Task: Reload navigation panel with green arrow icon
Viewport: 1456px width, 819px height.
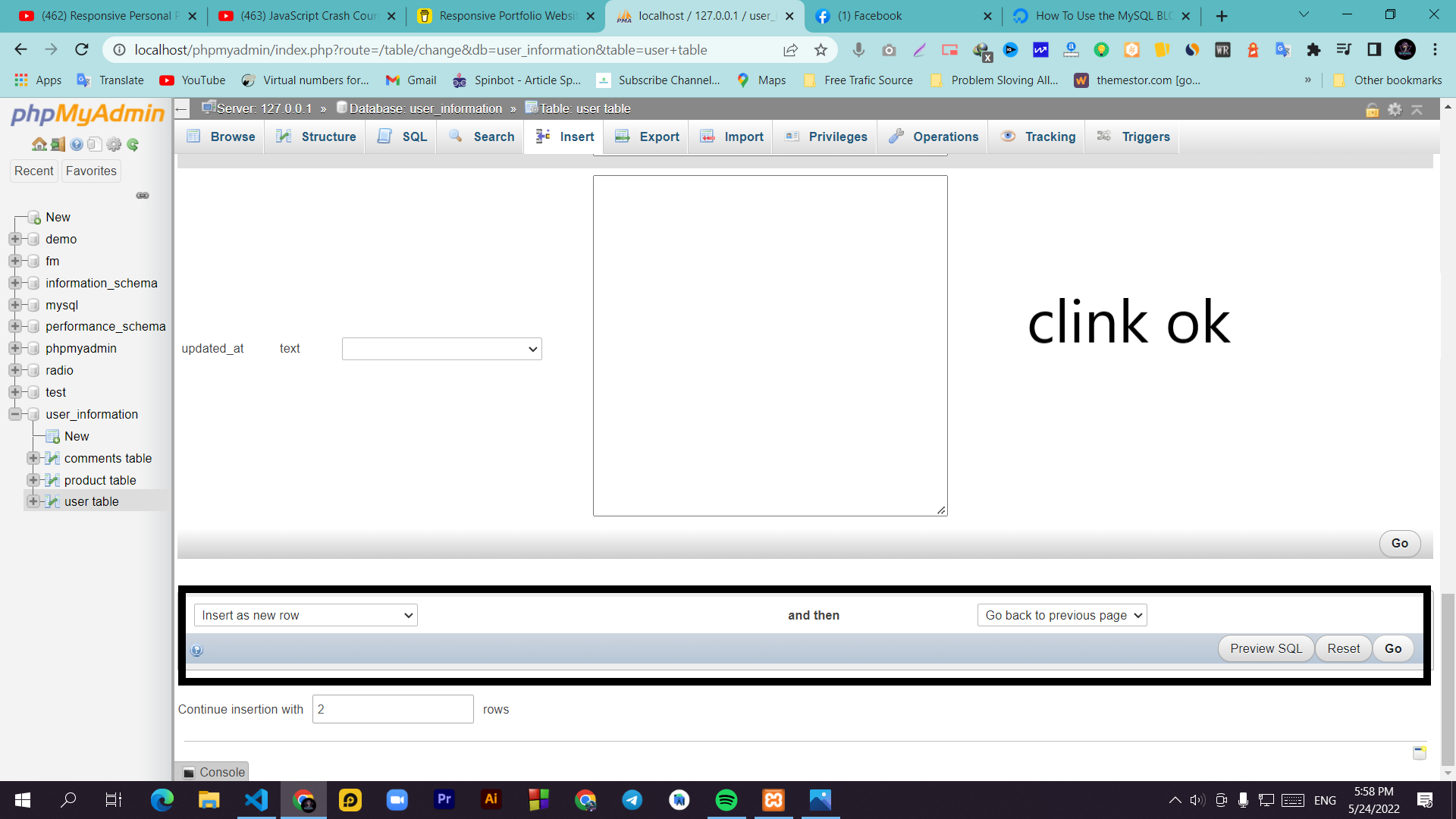Action: (x=133, y=144)
